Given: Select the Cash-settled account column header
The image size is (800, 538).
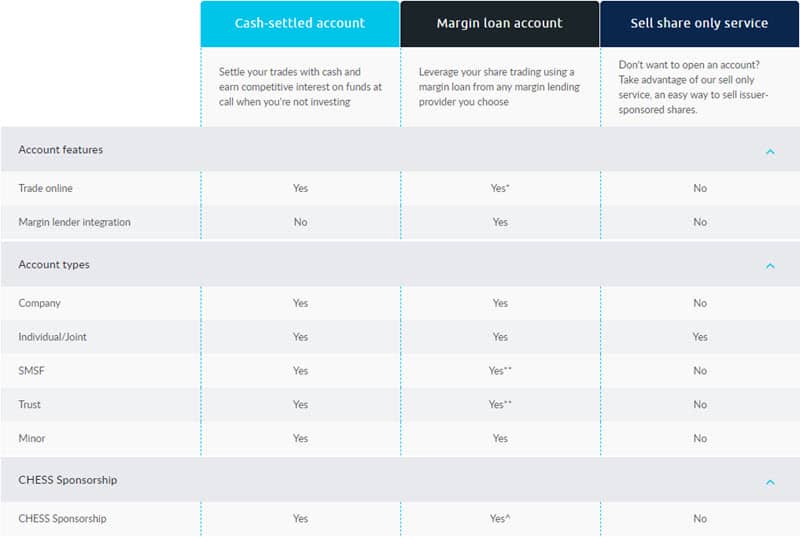Looking at the screenshot, I should click(300, 23).
